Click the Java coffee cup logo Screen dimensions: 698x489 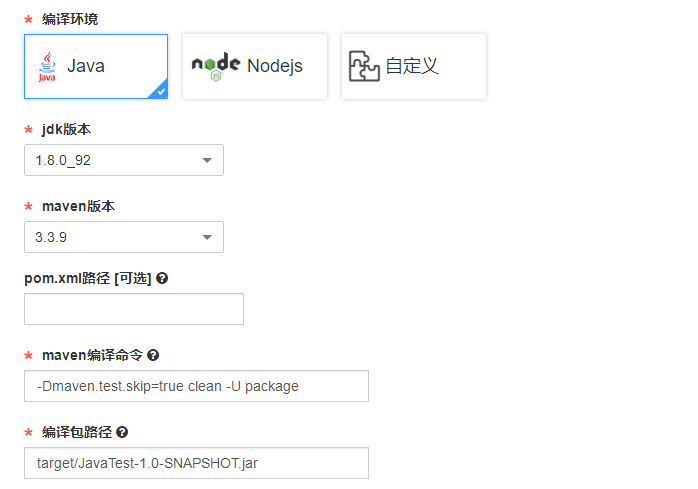tap(47, 66)
